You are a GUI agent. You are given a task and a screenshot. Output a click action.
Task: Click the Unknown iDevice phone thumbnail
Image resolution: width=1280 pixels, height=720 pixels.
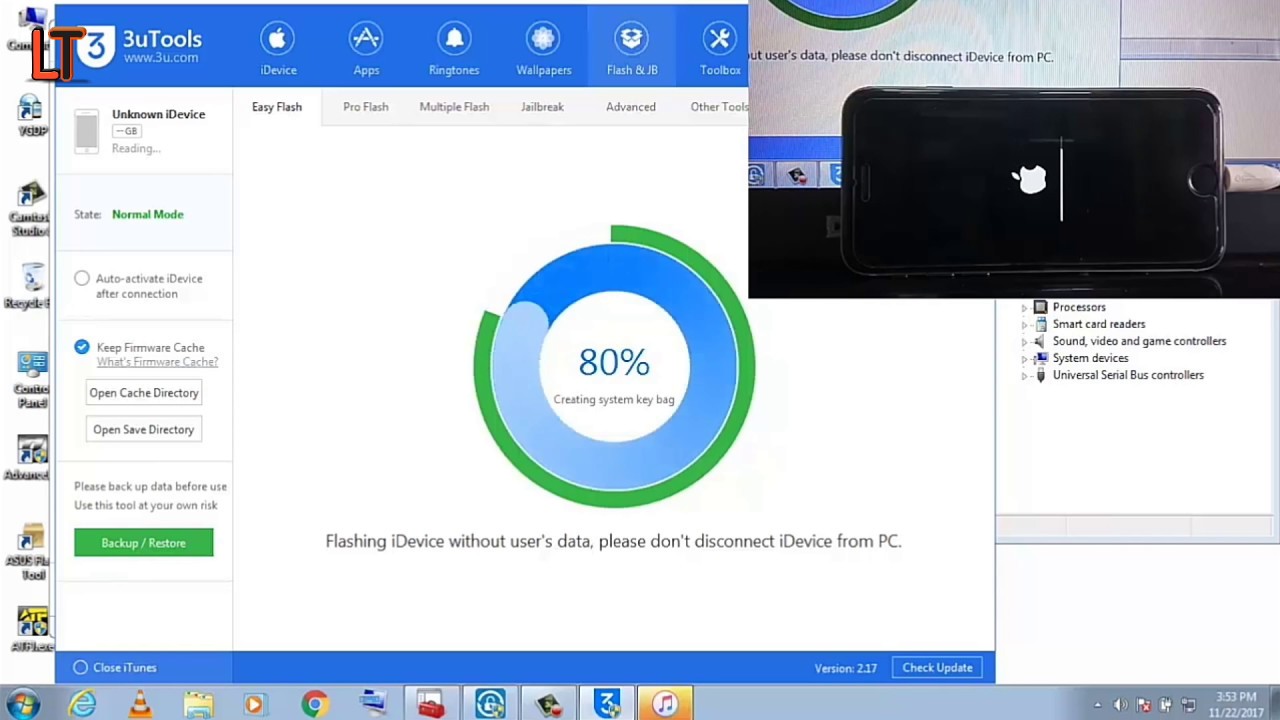(87, 131)
